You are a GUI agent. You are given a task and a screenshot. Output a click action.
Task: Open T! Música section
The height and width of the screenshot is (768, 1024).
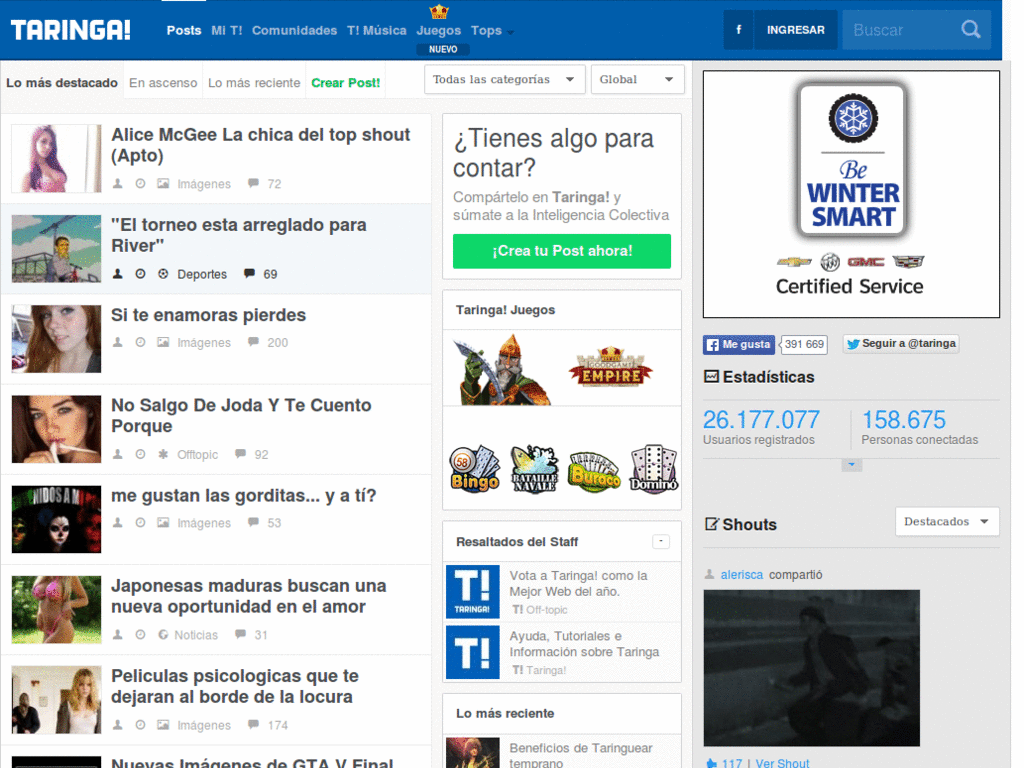pos(377,30)
